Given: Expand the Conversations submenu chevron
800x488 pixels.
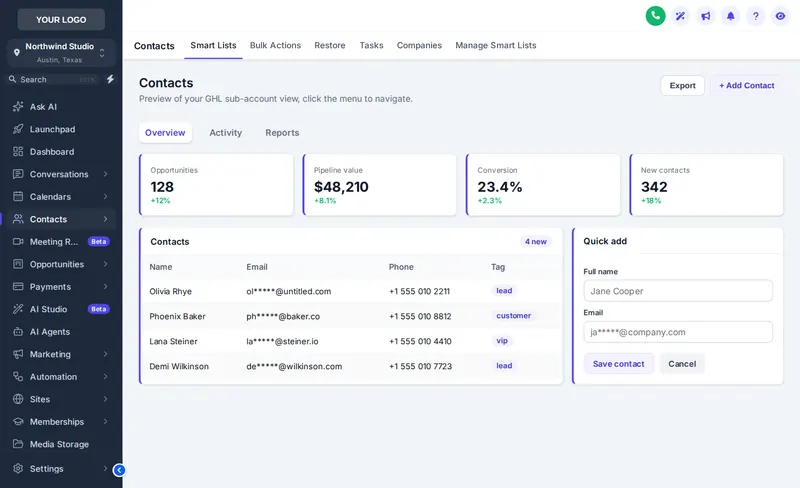Looking at the screenshot, I should point(106,174).
